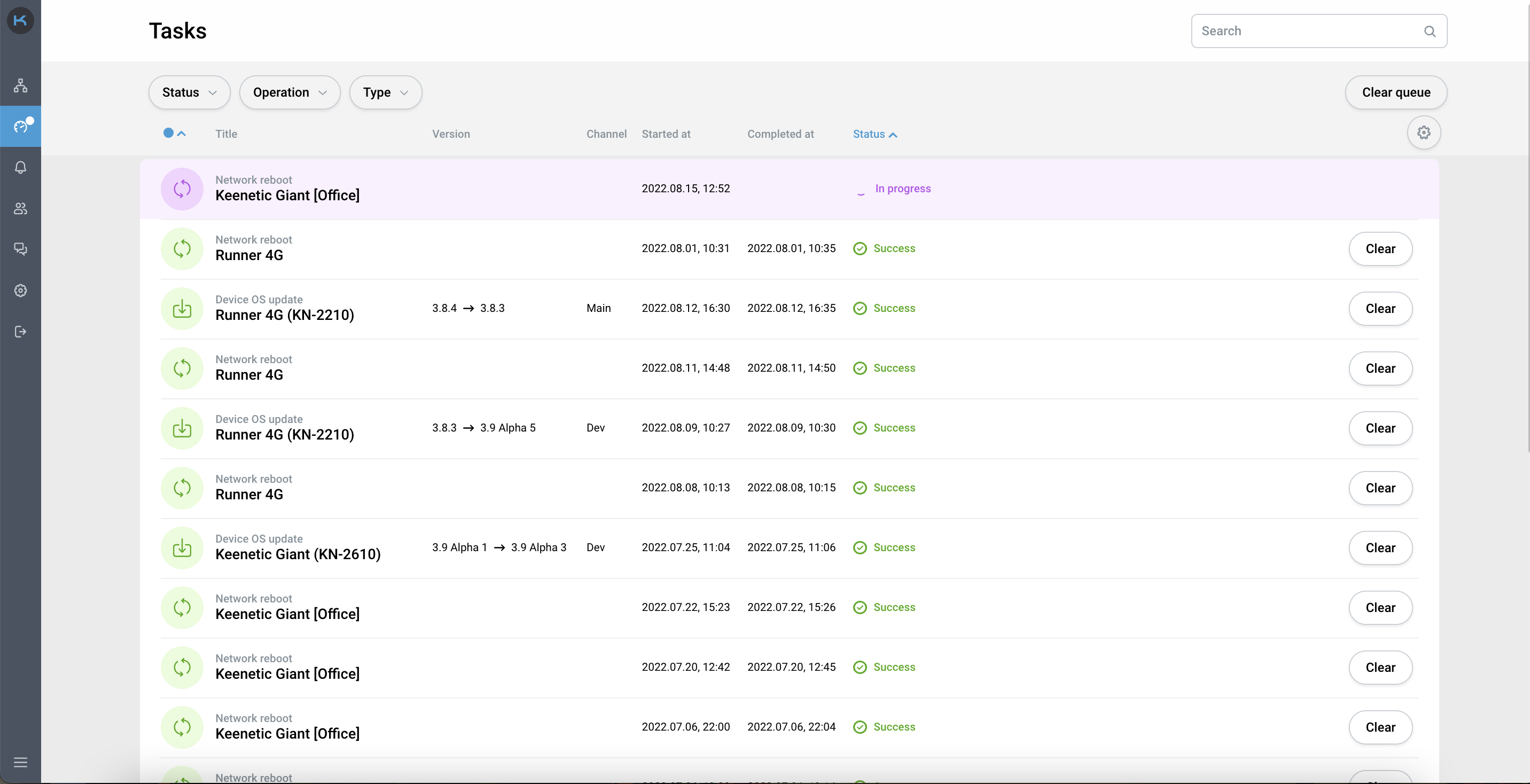Expand the sidebar hamburger menu

(x=20, y=762)
